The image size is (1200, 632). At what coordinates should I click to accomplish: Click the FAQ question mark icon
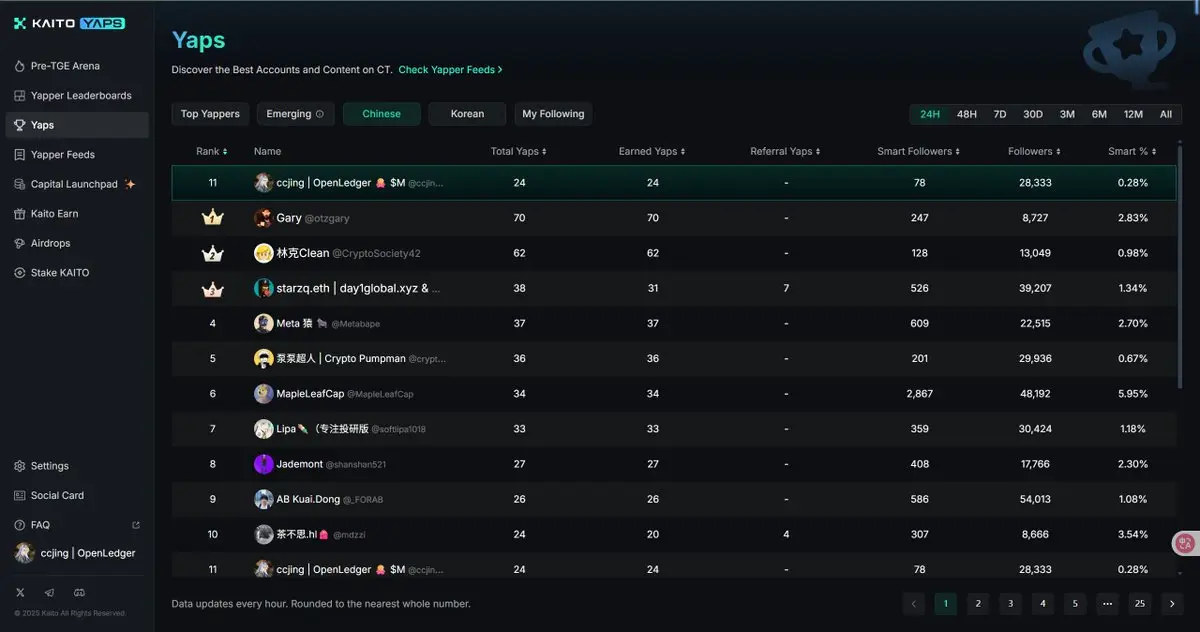tap(20, 525)
